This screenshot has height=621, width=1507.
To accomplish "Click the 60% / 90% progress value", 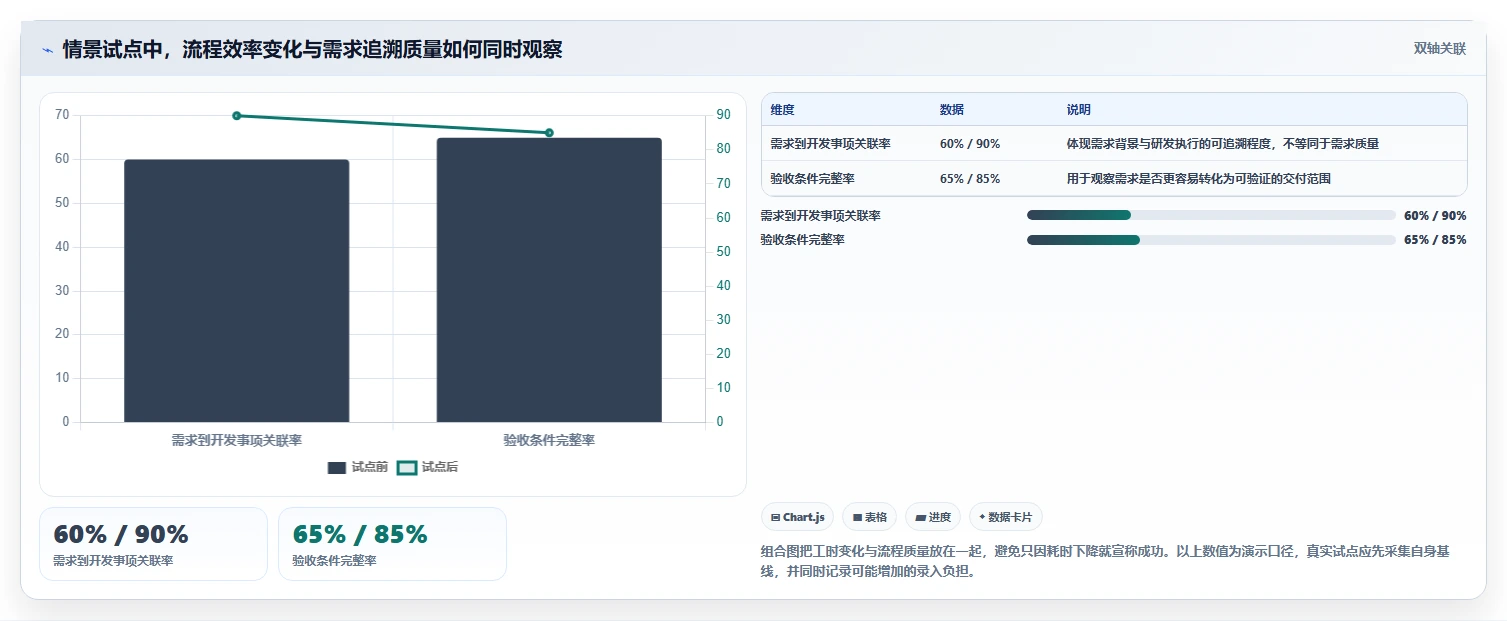I will pyautogui.click(x=1435, y=215).
